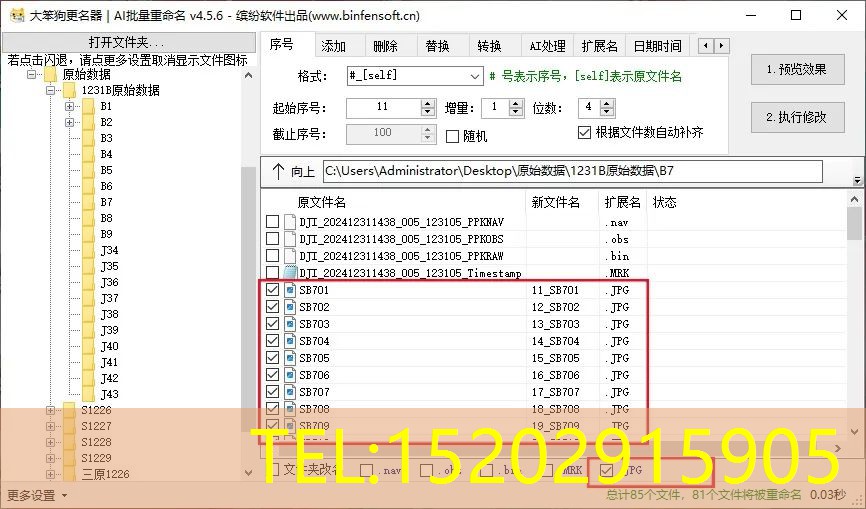Click the Timestamp MRK file icon
This screenshot has width=866, height=509.
[290, 273]
